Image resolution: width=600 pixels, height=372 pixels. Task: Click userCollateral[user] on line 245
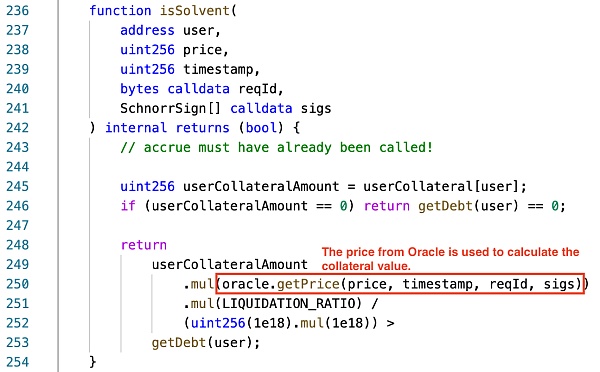pos(440,186)
